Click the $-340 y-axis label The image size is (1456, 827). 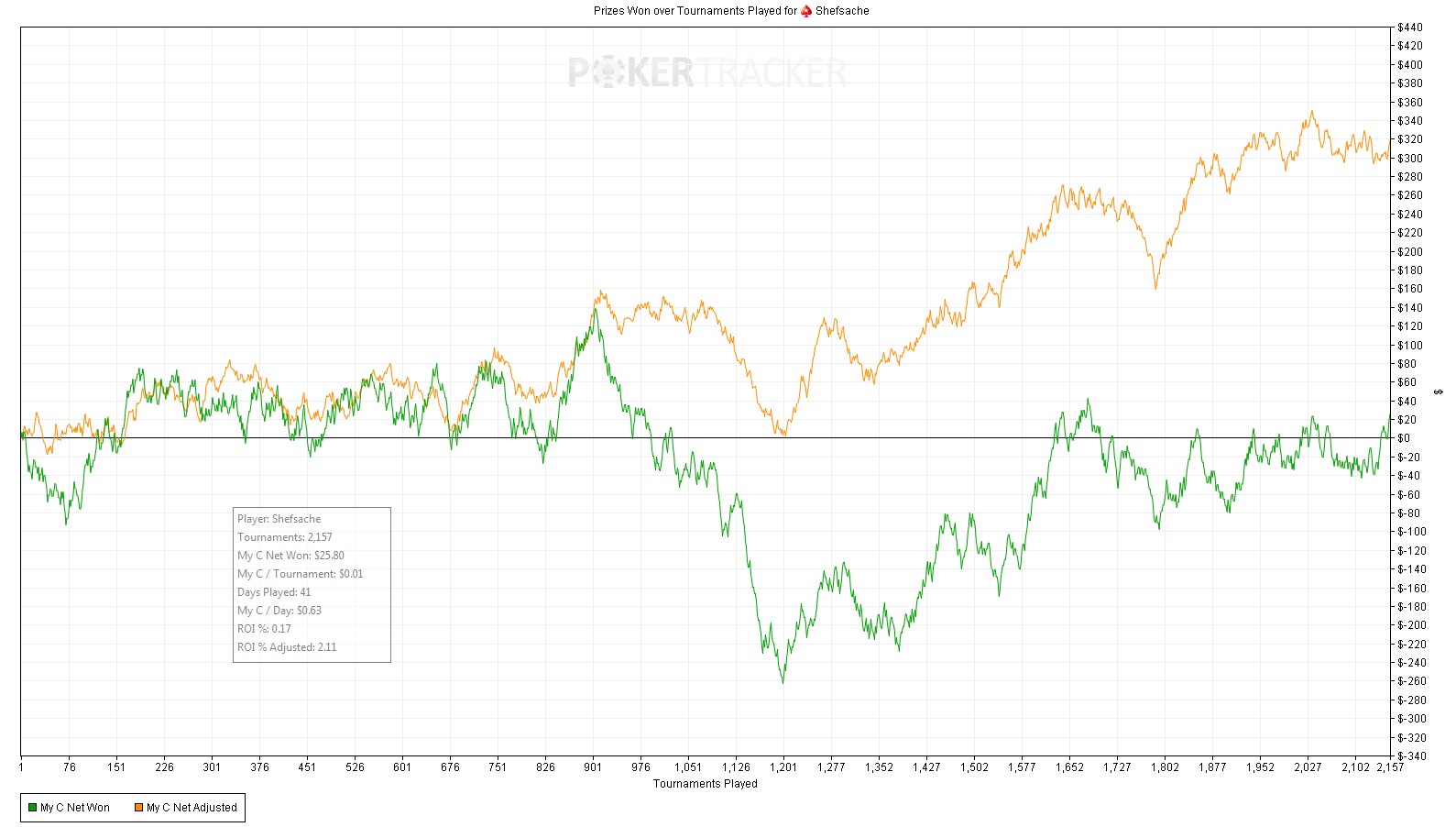(x=1412, y=756)
